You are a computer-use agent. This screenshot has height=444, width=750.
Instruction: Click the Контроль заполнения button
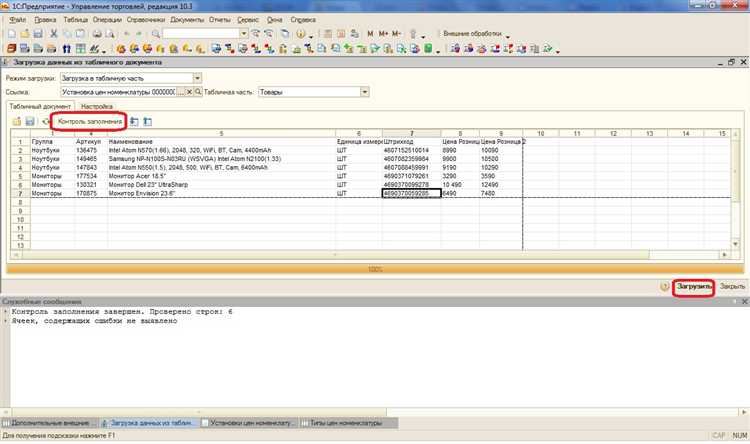coord(90,121)
